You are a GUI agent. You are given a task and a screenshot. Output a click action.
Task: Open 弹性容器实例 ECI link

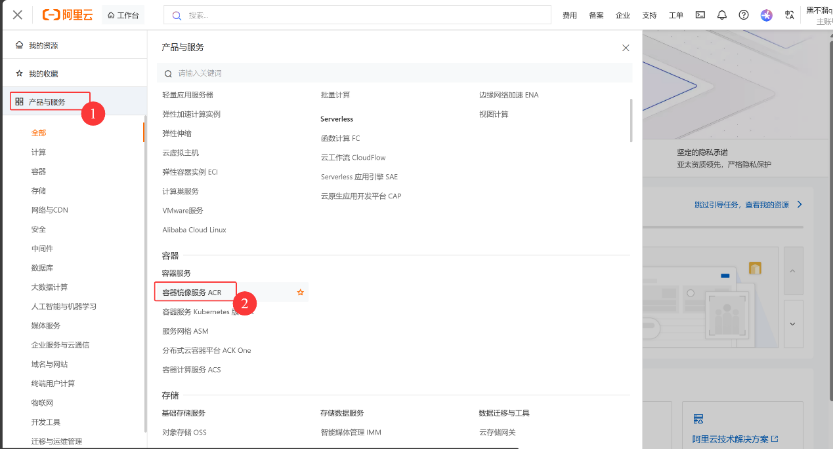(190, 172)
